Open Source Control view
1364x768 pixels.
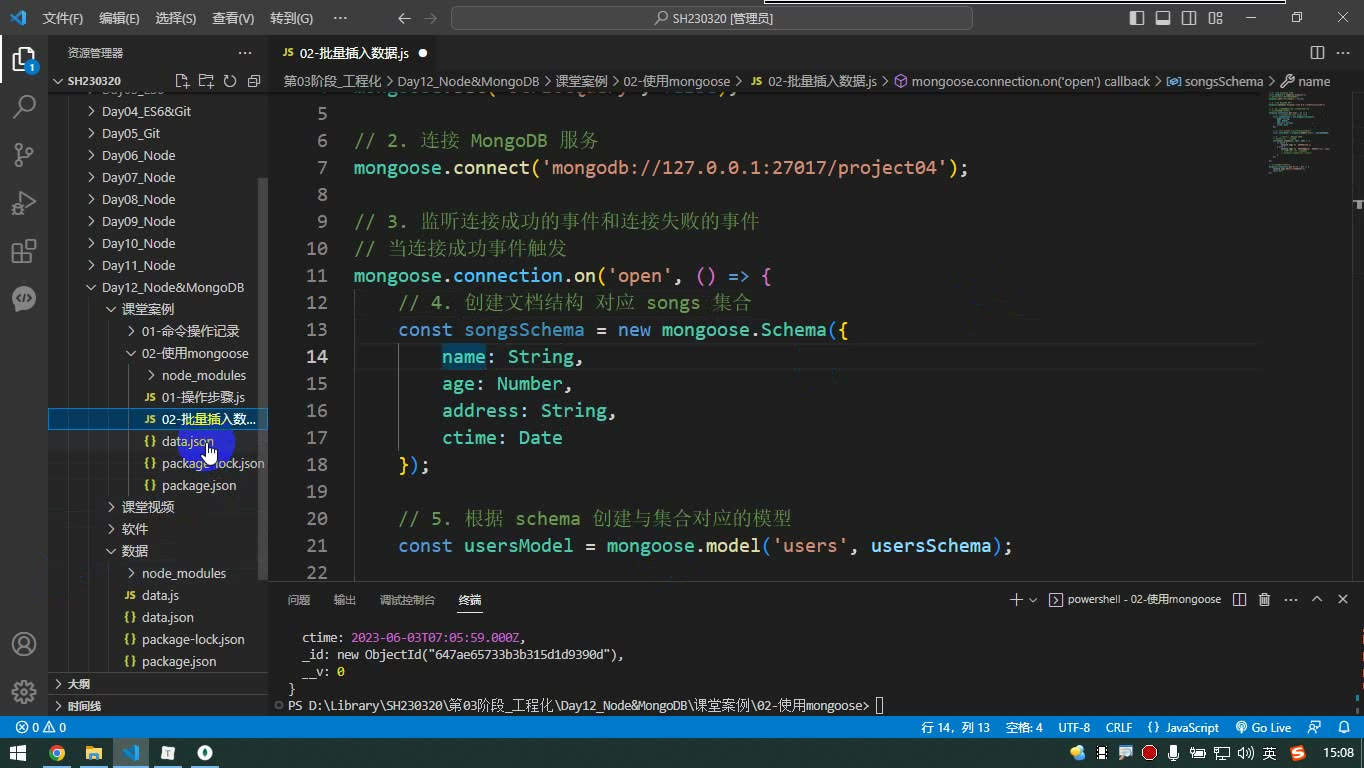24,154
